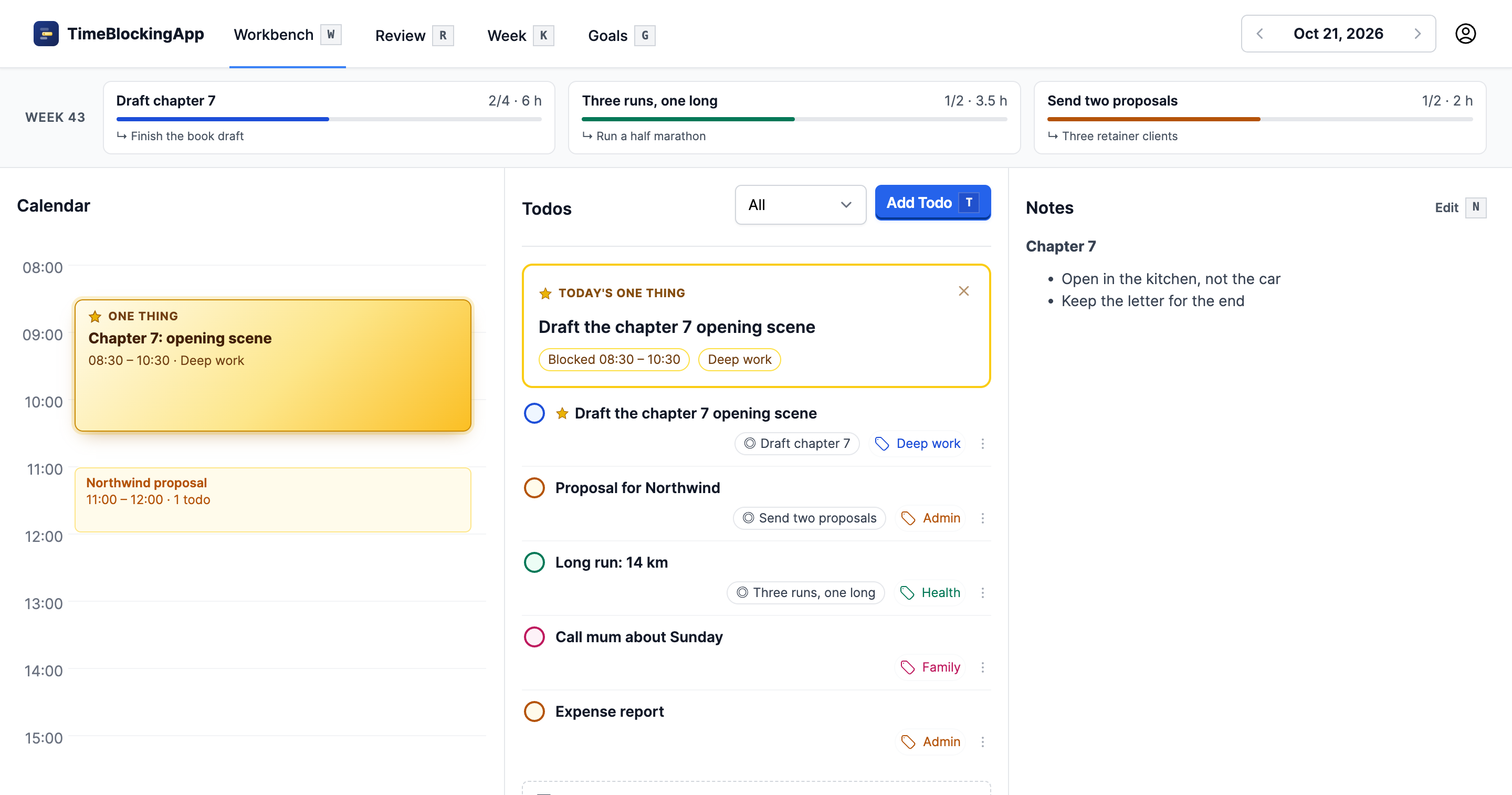Image resolution: width=1512 pixels, height=795 pixels.
Task: Open kebab menu for Expense report todo
Action: point(983,741)
